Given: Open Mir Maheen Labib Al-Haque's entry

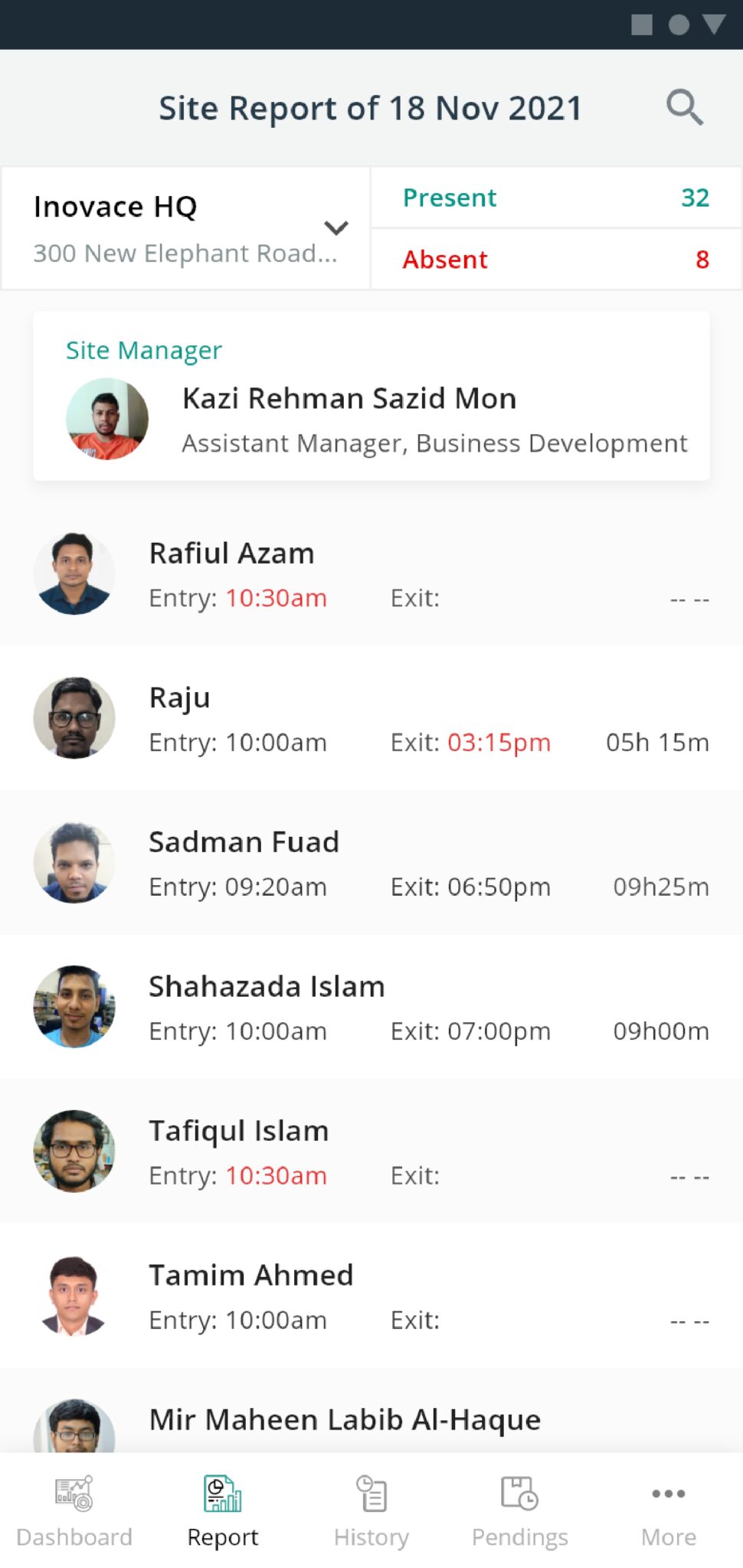Looking at the screenshot, I should [x=345, y=1420].
